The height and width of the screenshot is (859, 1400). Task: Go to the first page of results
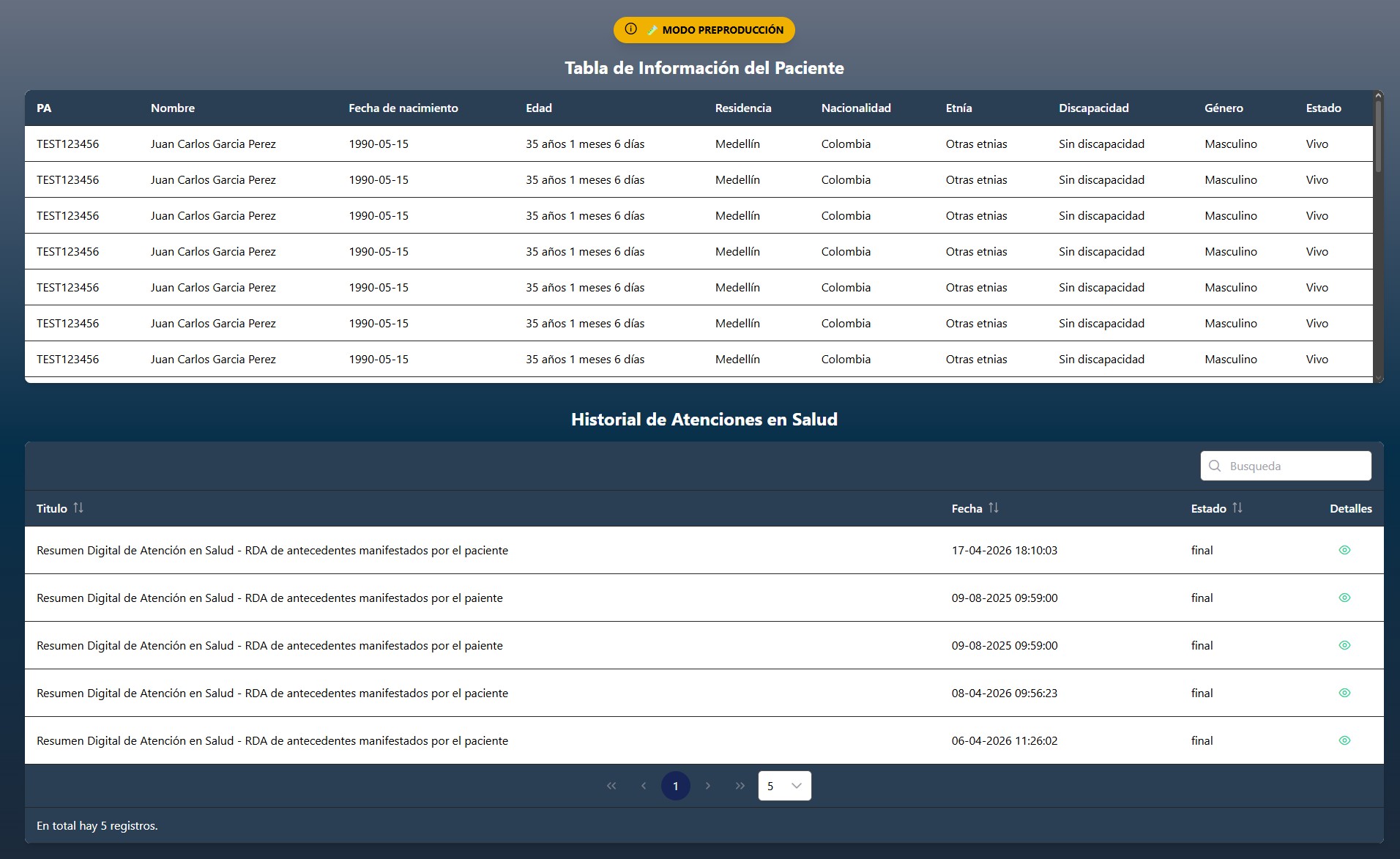pos(611,786)
